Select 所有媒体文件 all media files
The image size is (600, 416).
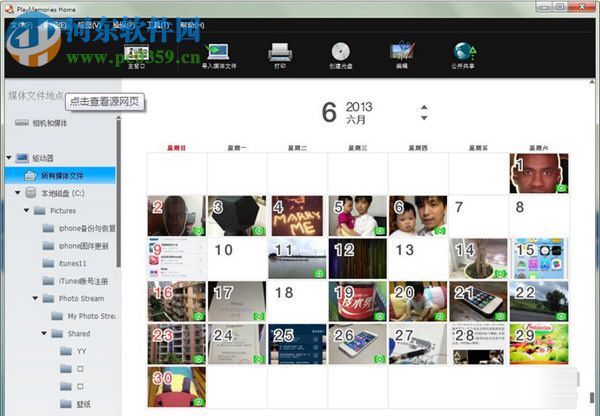[60, 176]
